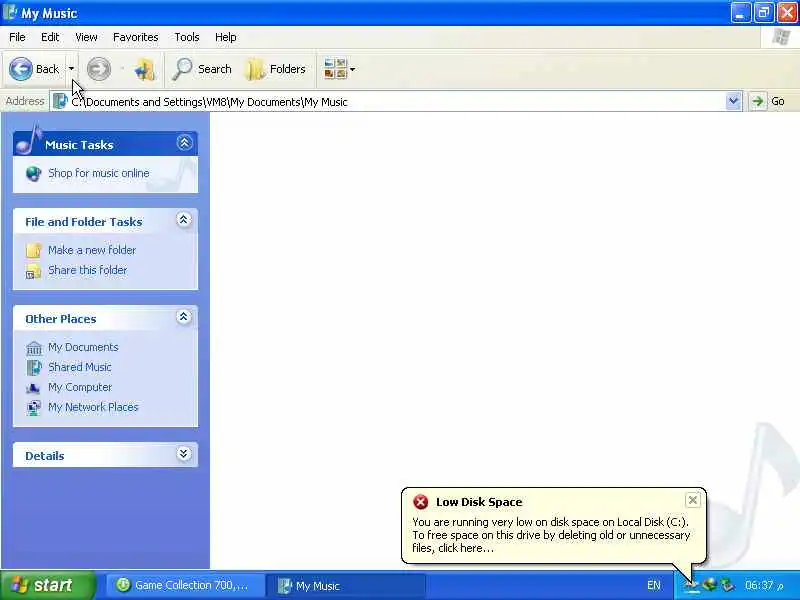Expand the Views dropdown arrow
Screen dimensions: 800x600
point(353,69)
